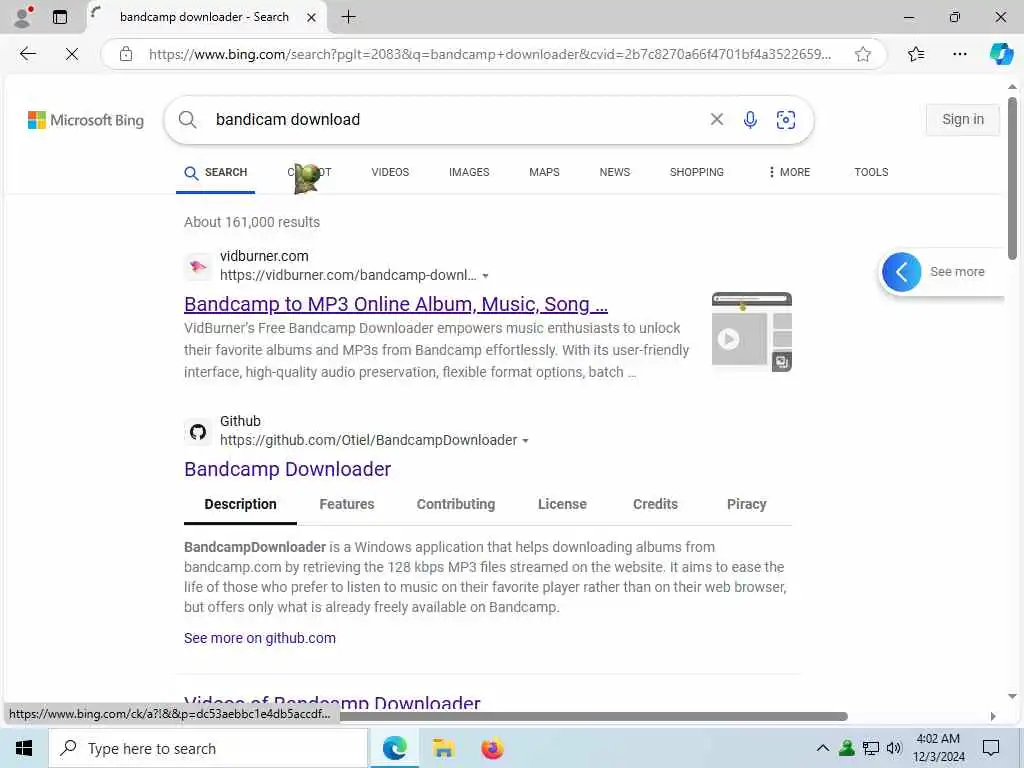This screenshot has height=768, width=1024.
Task: Select the Piracy tab
Action: tap(746, 504)
